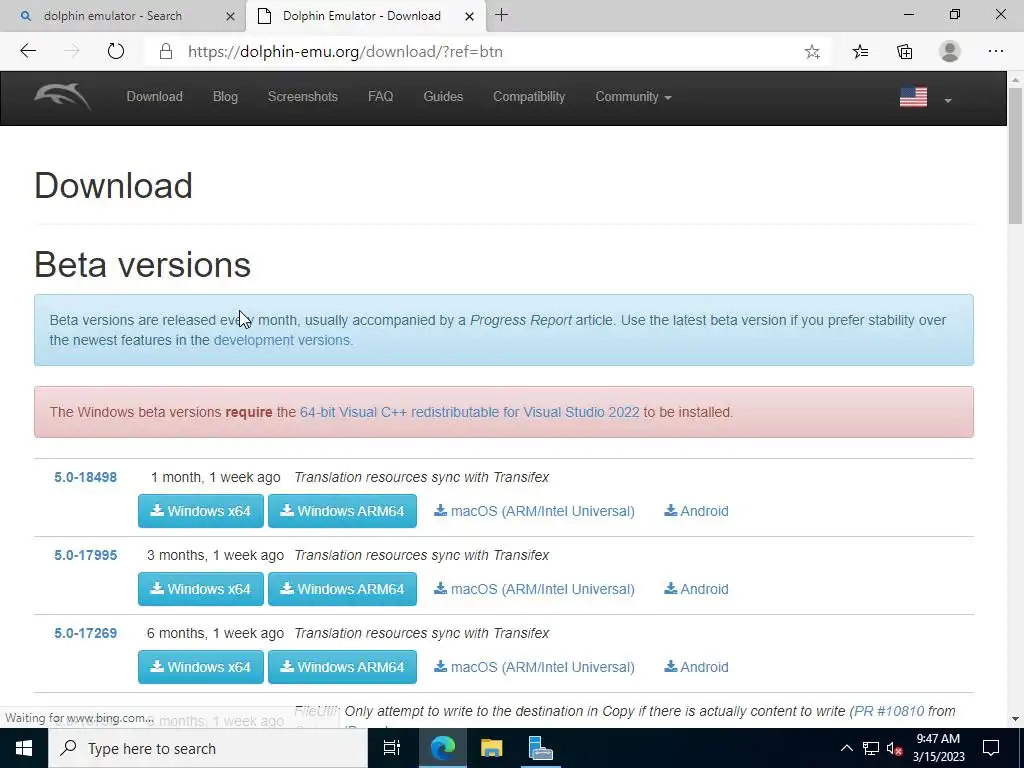
Task: Expand the language dropdown caret
Action: coord(948,100)
